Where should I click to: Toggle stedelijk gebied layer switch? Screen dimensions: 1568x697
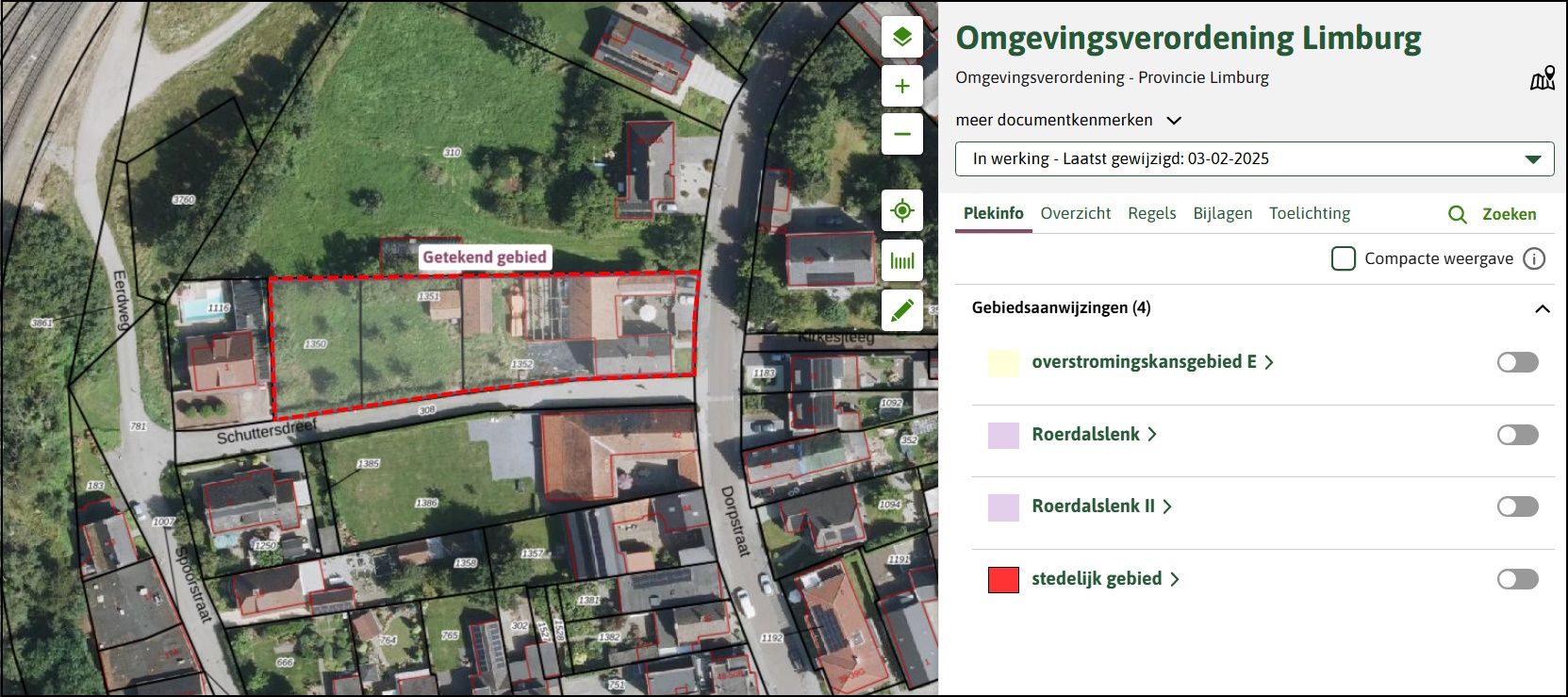[x=1518, y=579]
